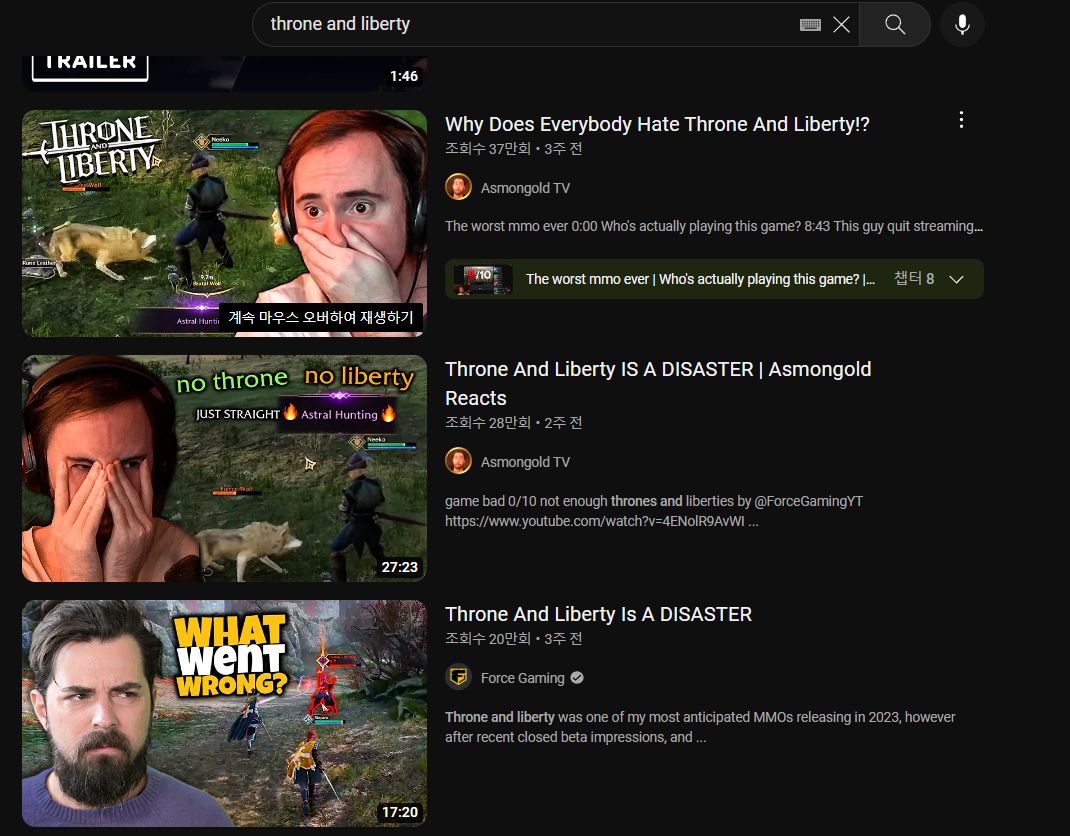Click Force Gaming channel avatar icon
1070x836 pixels.
[x=458, y=678]
